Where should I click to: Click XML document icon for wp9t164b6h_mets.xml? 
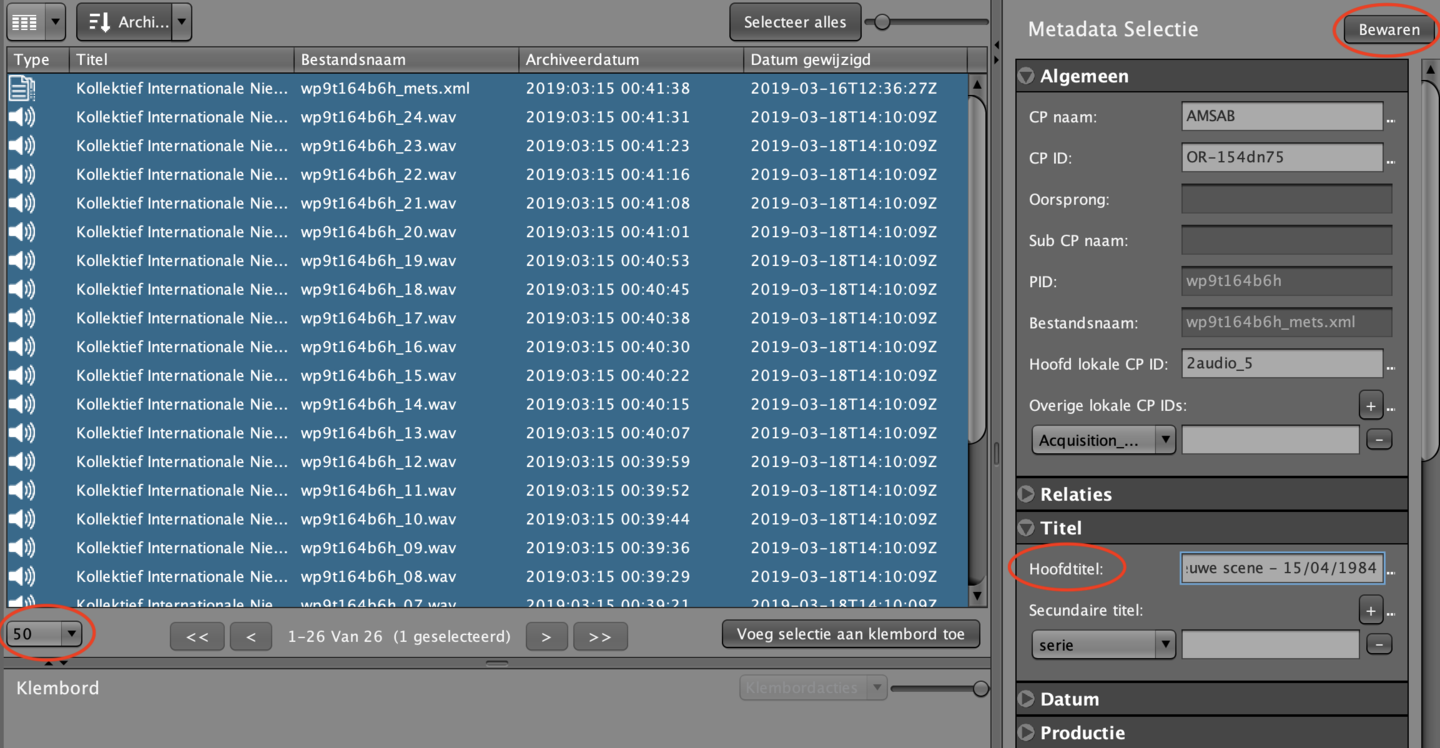tap(22, 88)
